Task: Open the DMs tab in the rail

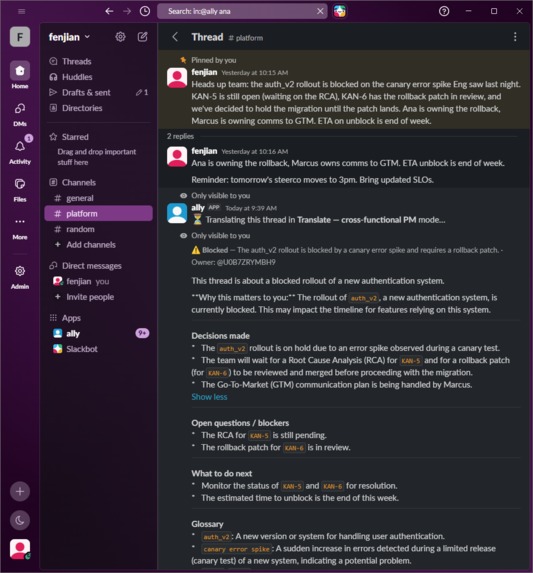Action: click(20, 114)
